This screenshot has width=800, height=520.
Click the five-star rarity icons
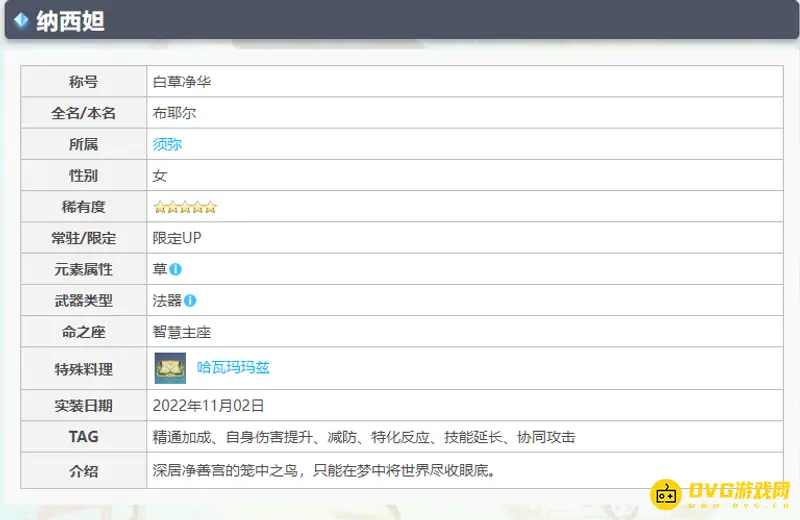pos(185,207)
